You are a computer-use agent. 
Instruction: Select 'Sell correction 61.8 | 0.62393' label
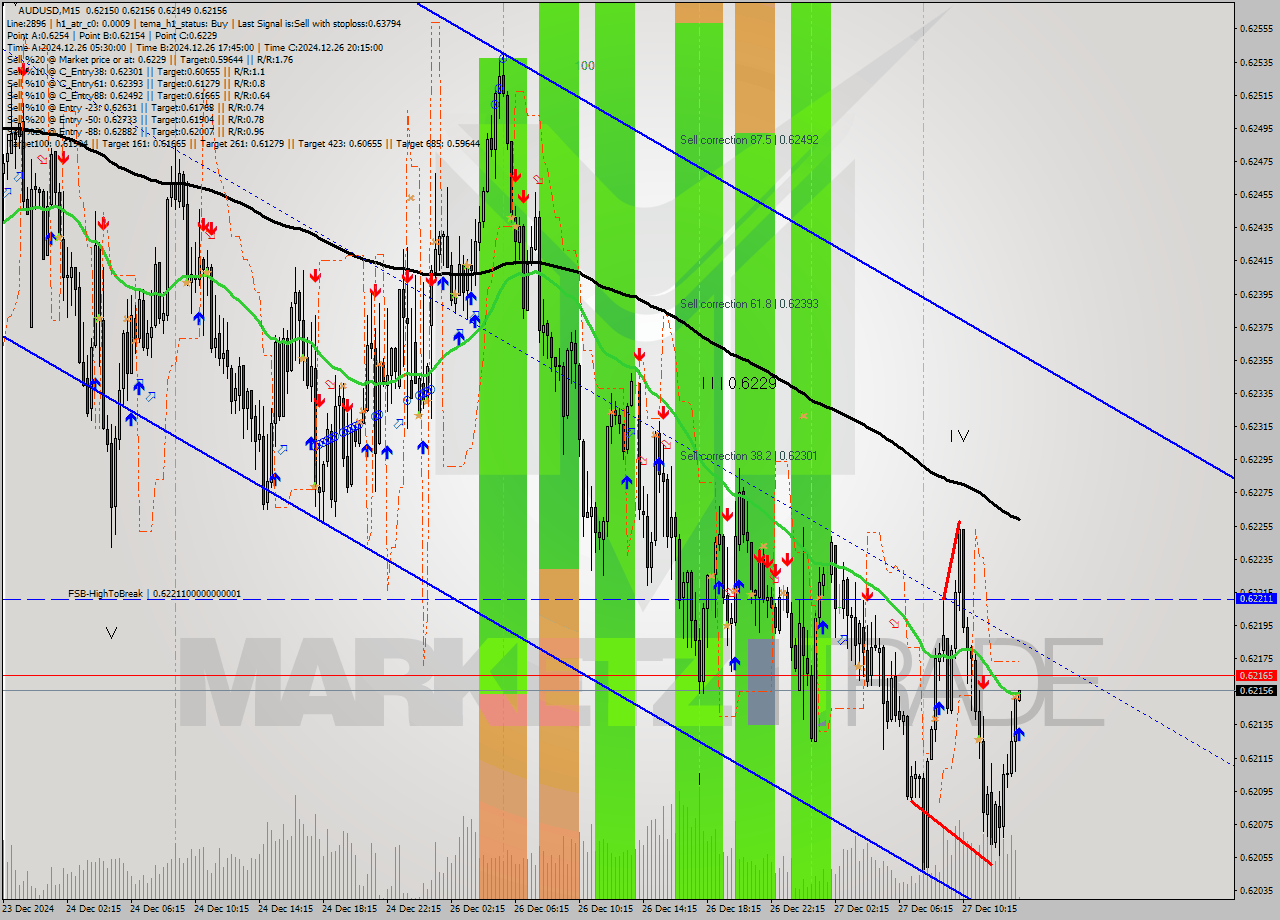(x=749, y=303)
